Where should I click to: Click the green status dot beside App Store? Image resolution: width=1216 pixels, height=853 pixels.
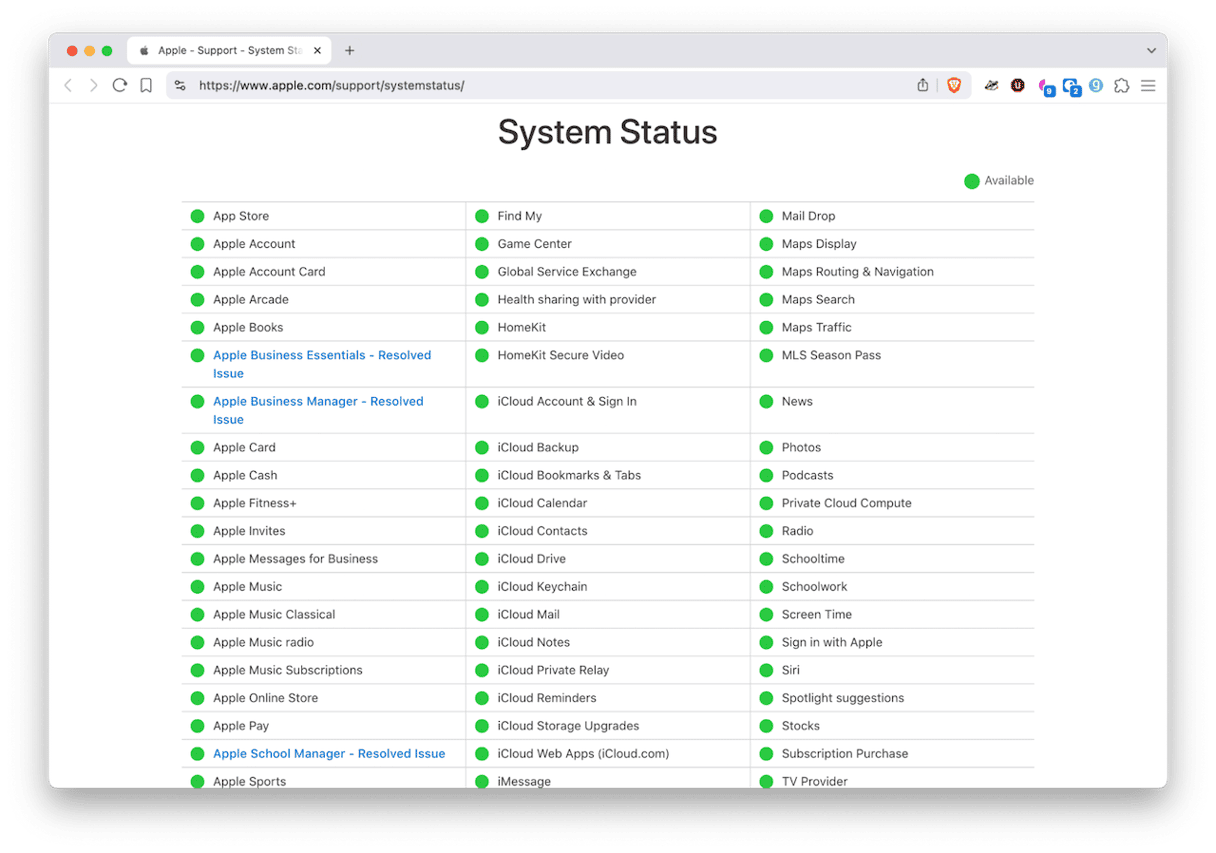[197, 216]
